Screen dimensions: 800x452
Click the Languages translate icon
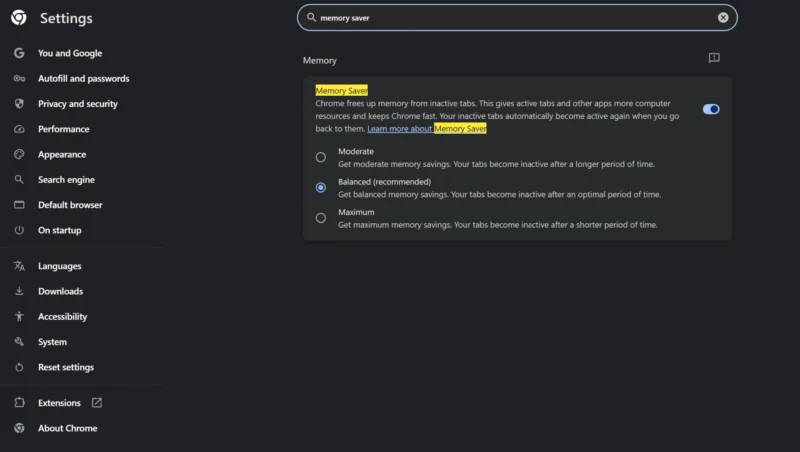(19, 266)
